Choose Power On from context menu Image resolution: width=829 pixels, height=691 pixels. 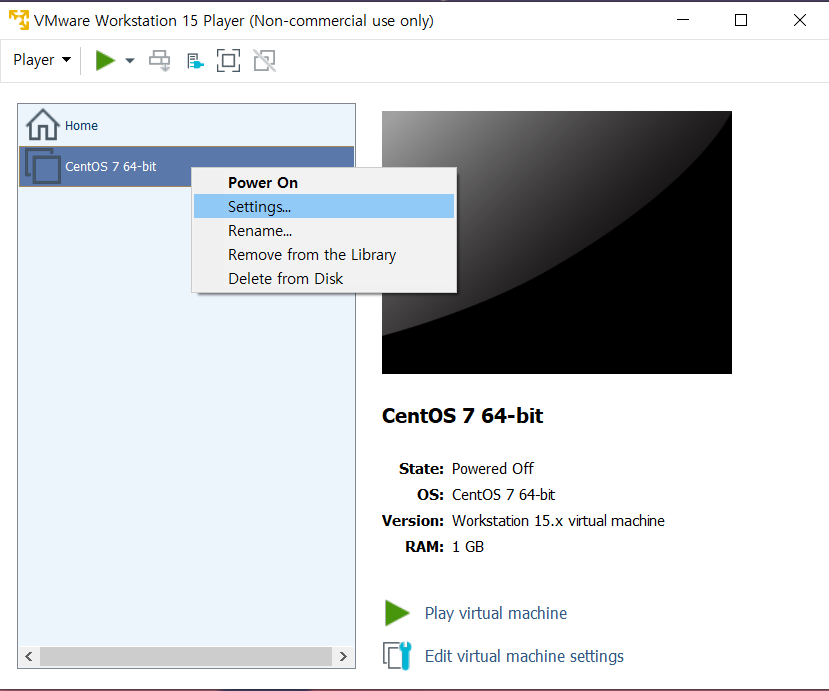pos(324,182)
